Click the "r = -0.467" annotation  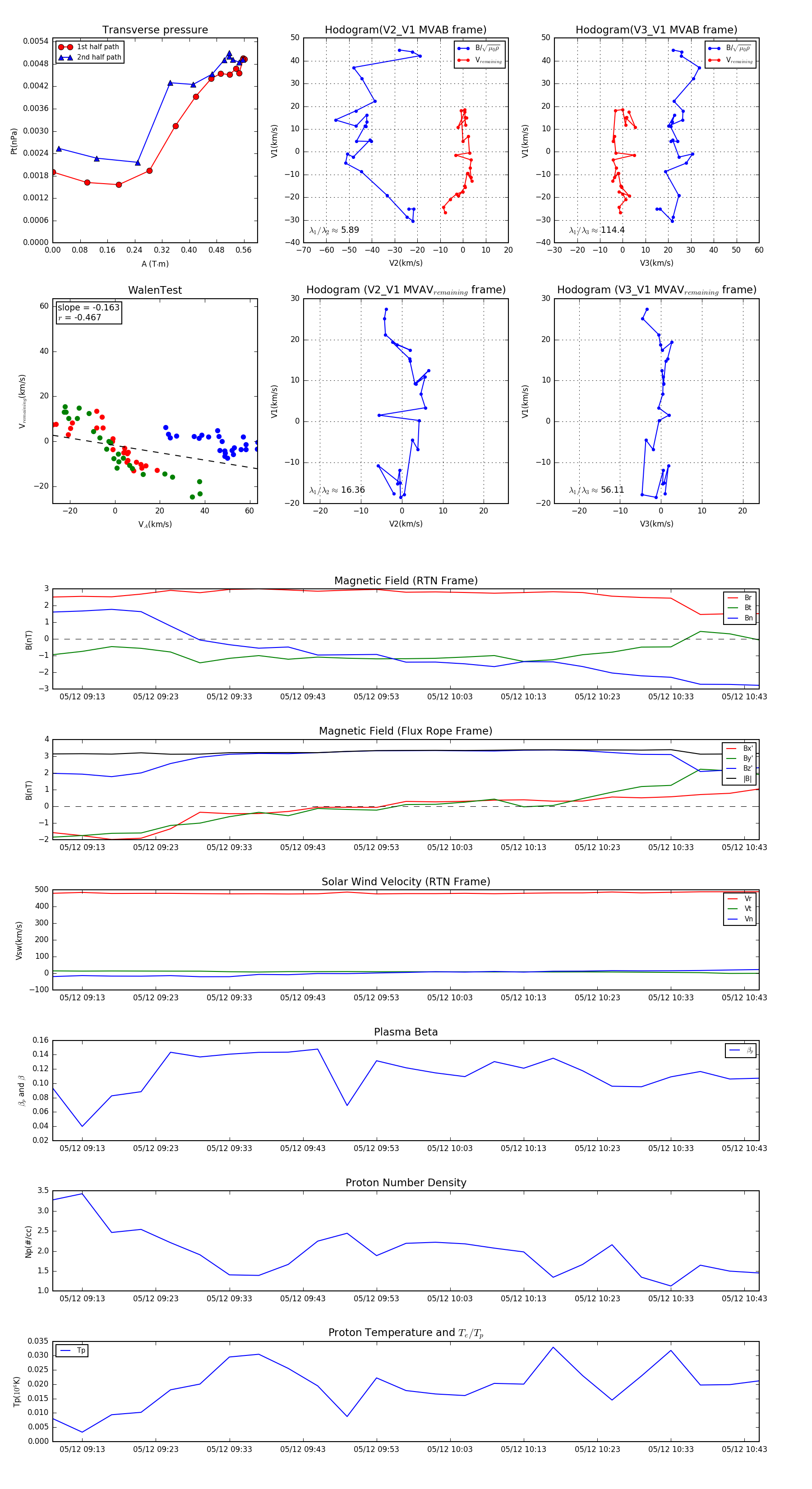80,317
